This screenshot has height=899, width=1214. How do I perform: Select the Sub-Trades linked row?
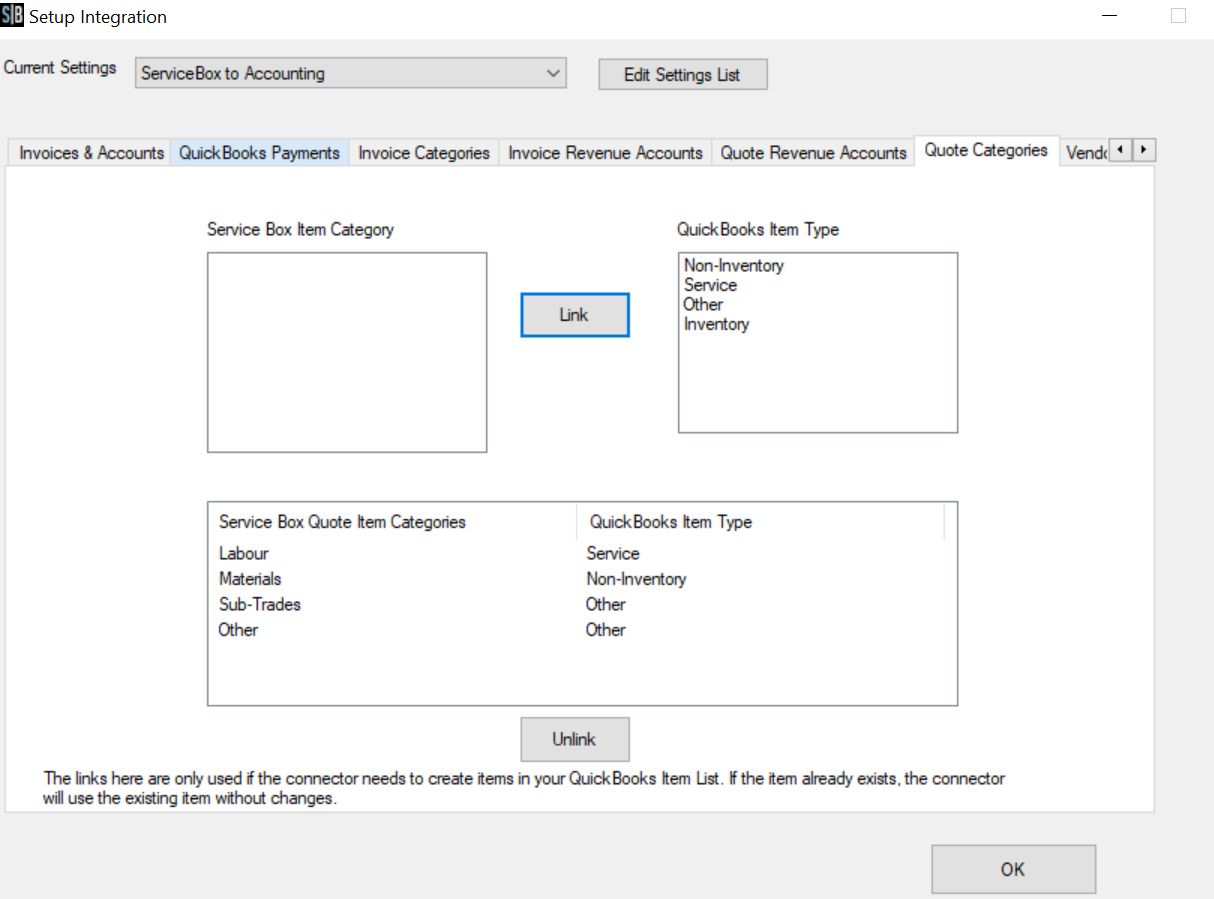(x=582, y=604)
